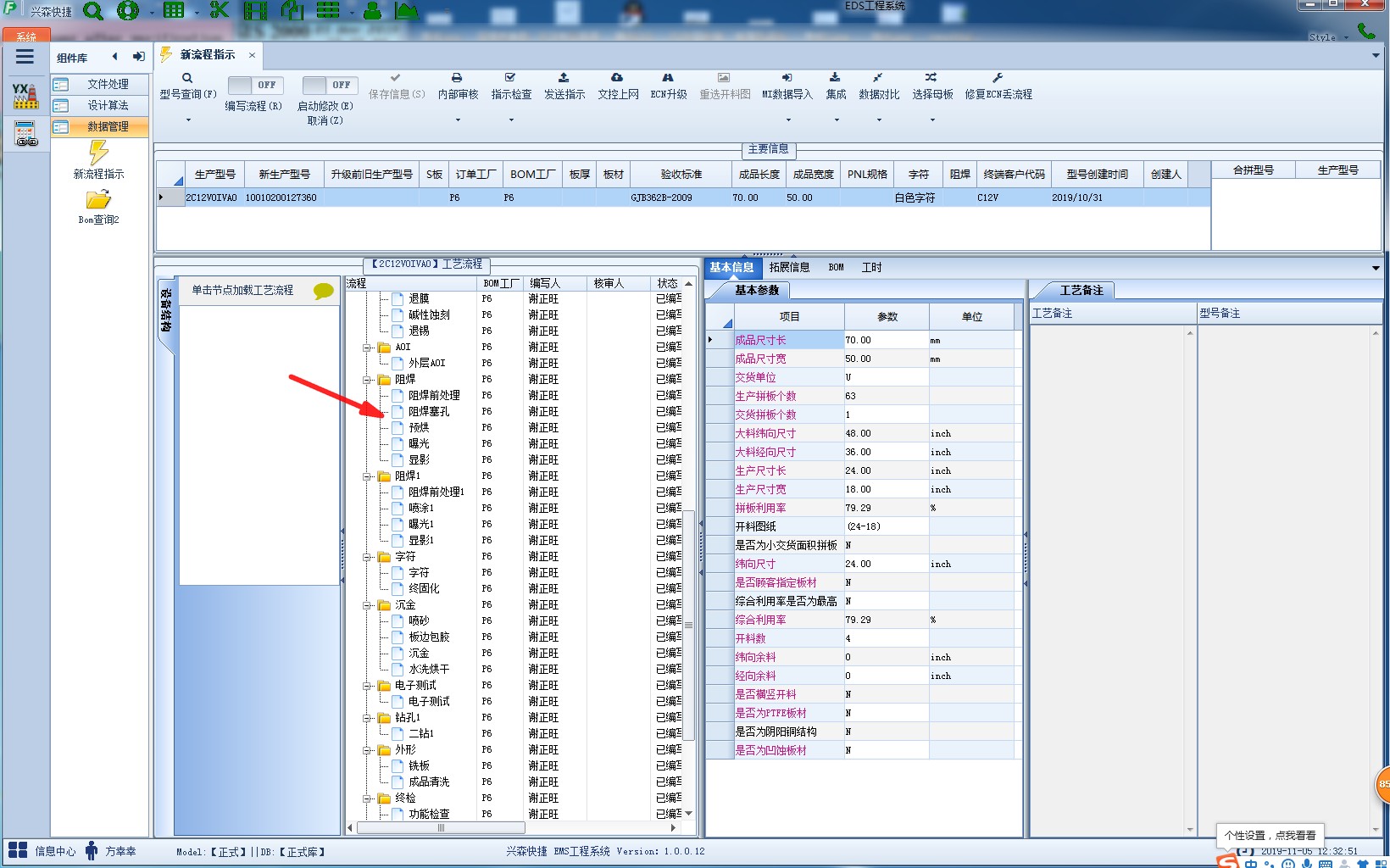Click the green copy documents icon
Viewport: 1390px width, 868px height.
pyautogui.click(x=292, y=10)
